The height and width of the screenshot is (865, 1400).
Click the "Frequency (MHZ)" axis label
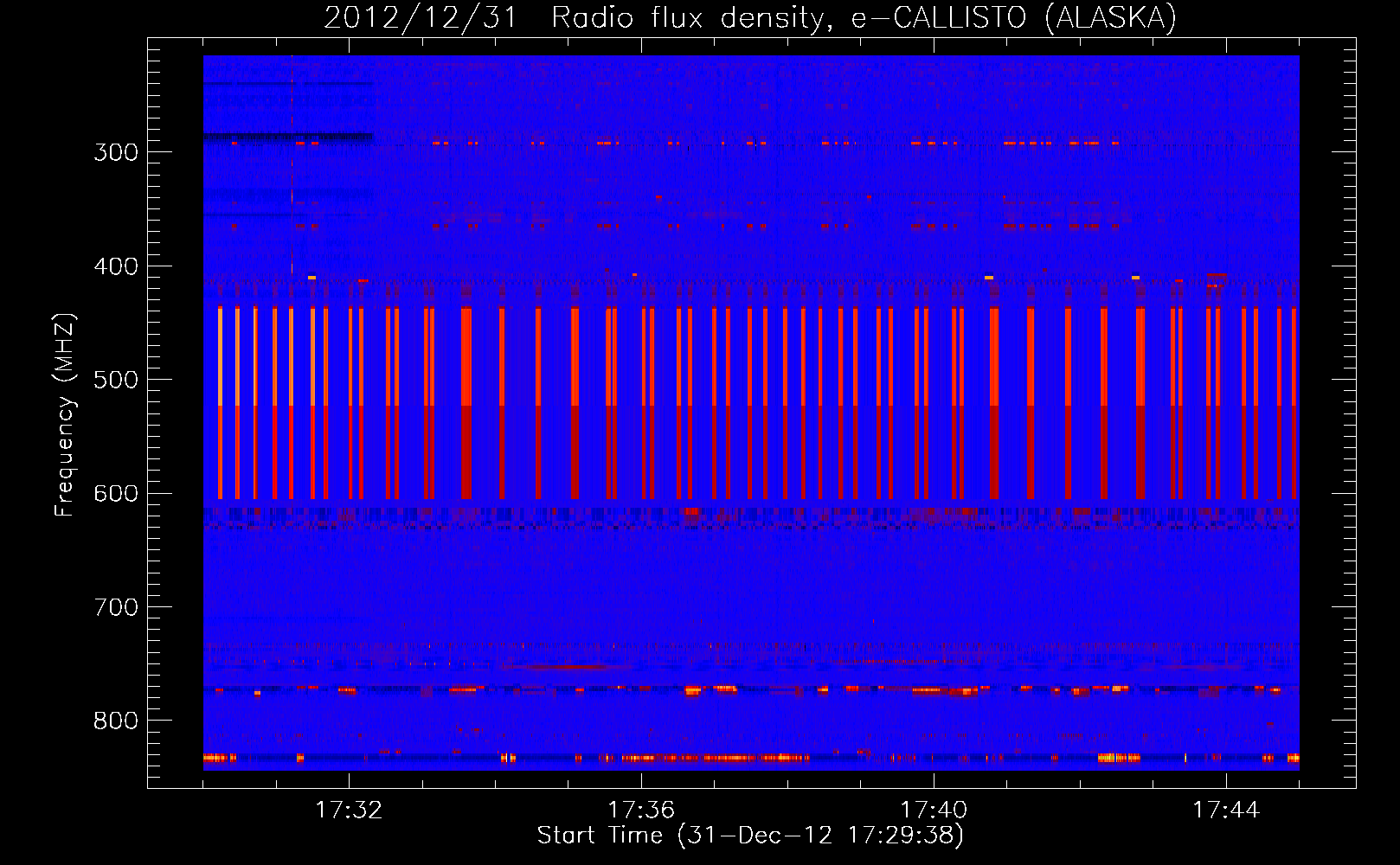pos(65,415)
